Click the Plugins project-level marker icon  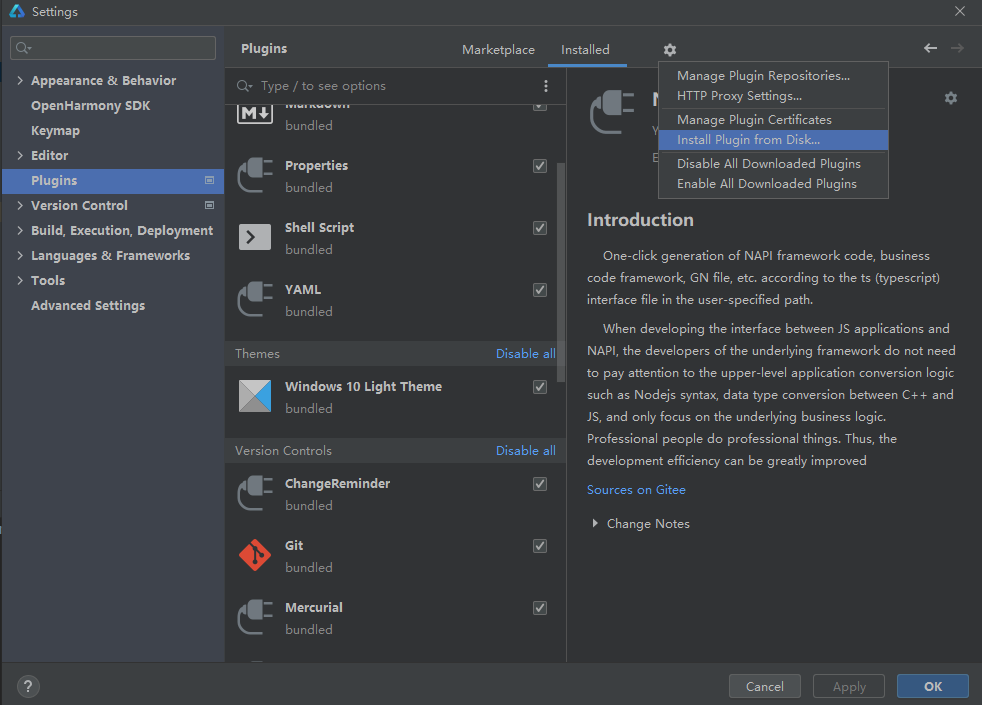209,180
